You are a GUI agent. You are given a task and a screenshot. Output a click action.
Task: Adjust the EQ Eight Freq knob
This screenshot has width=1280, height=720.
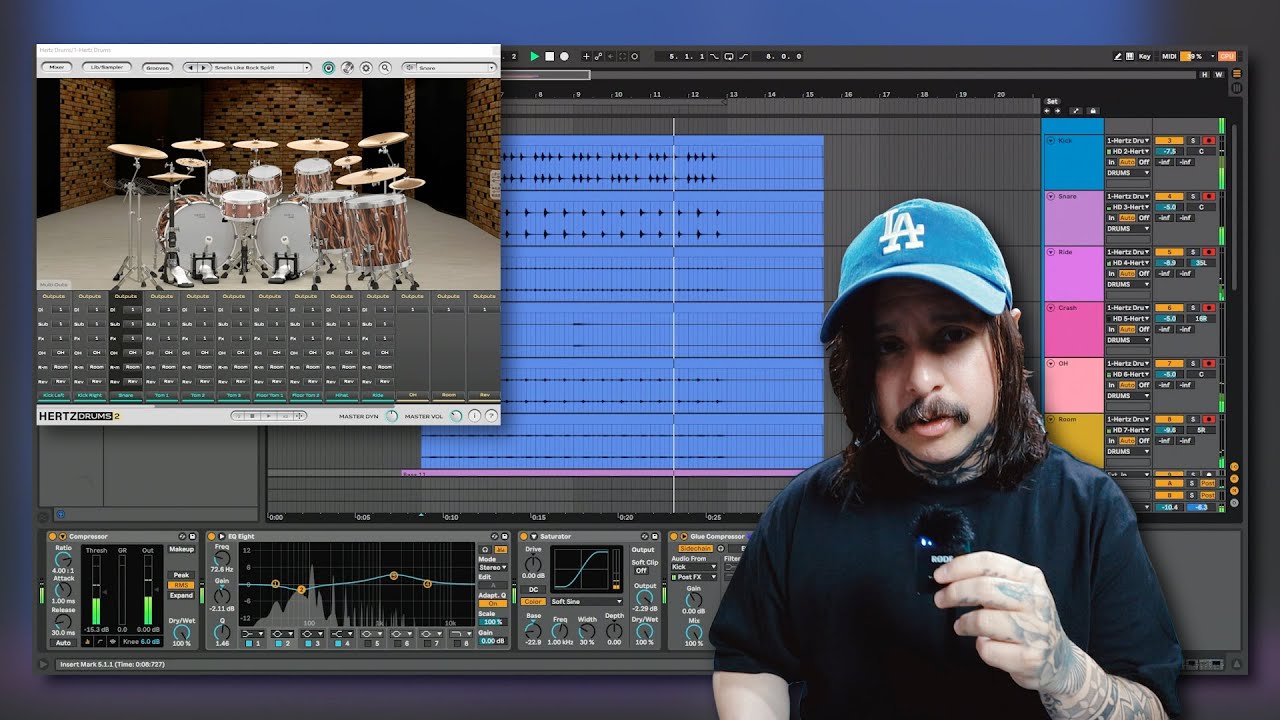click(222, 558)
